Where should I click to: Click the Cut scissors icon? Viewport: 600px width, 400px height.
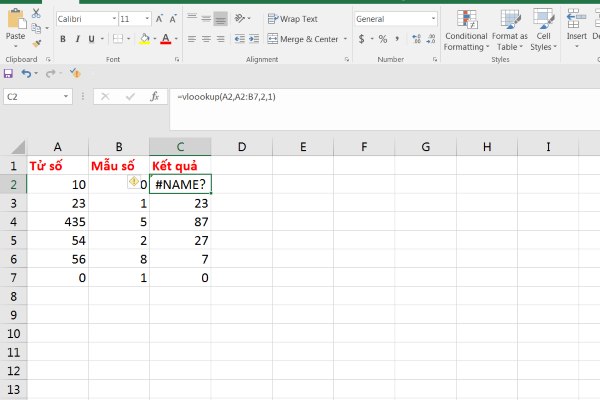(x=37, y=13)
